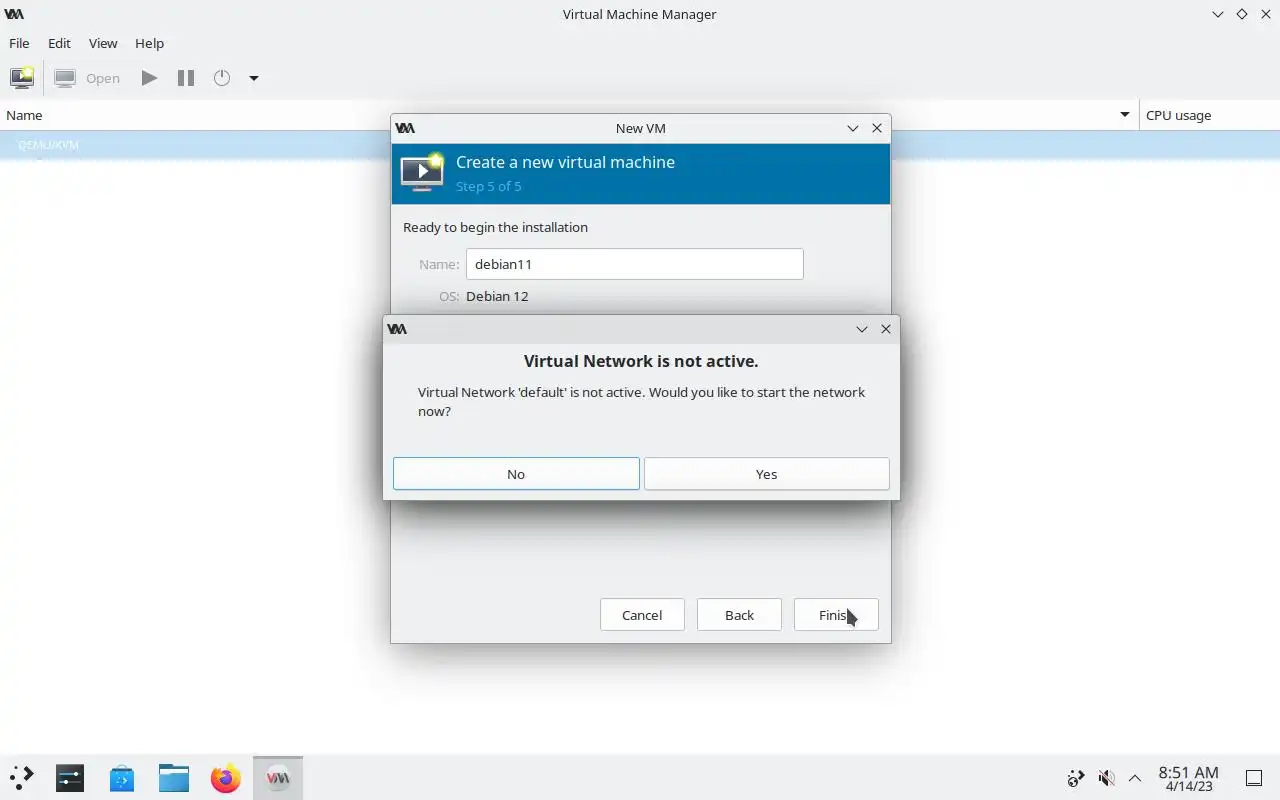Click Finish in the New VM wizard
The image size is (1280, 800).
coord(836,615)
